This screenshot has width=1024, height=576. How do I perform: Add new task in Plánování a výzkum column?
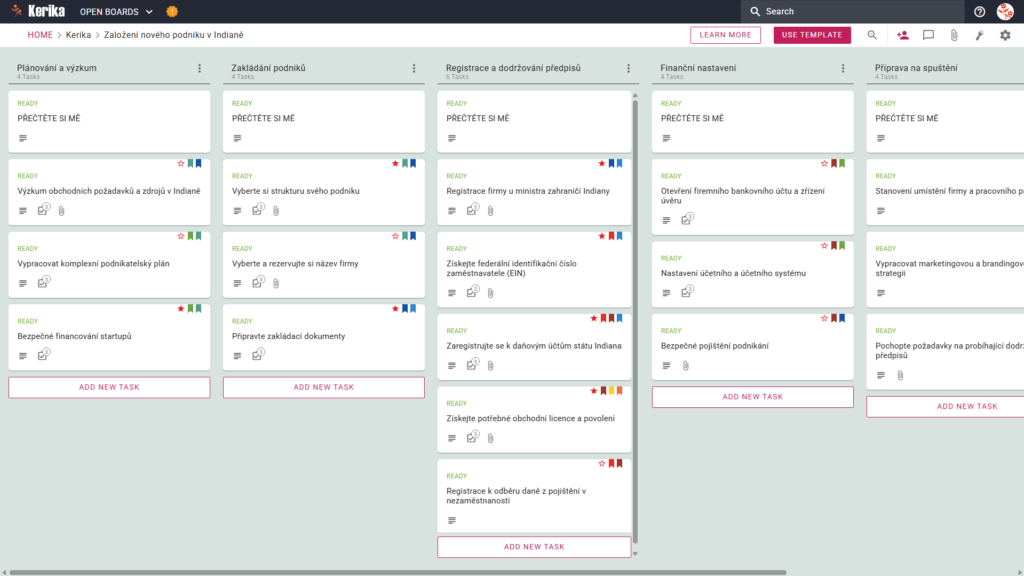[109, 387]
